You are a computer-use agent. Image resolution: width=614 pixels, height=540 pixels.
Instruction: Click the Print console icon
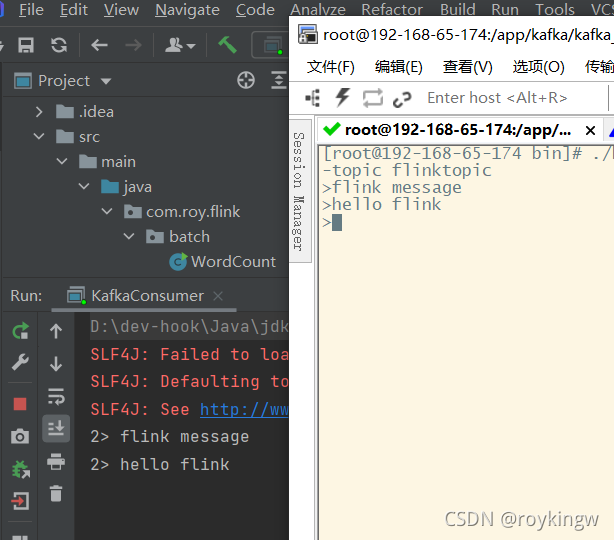tap(56, 461)
